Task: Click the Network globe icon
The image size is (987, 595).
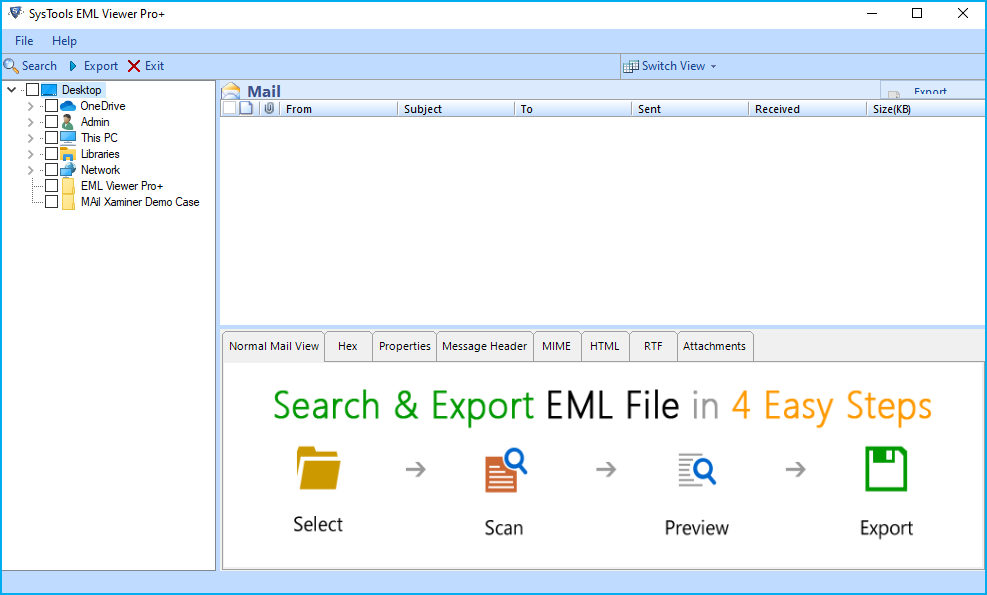Action: 68,170
